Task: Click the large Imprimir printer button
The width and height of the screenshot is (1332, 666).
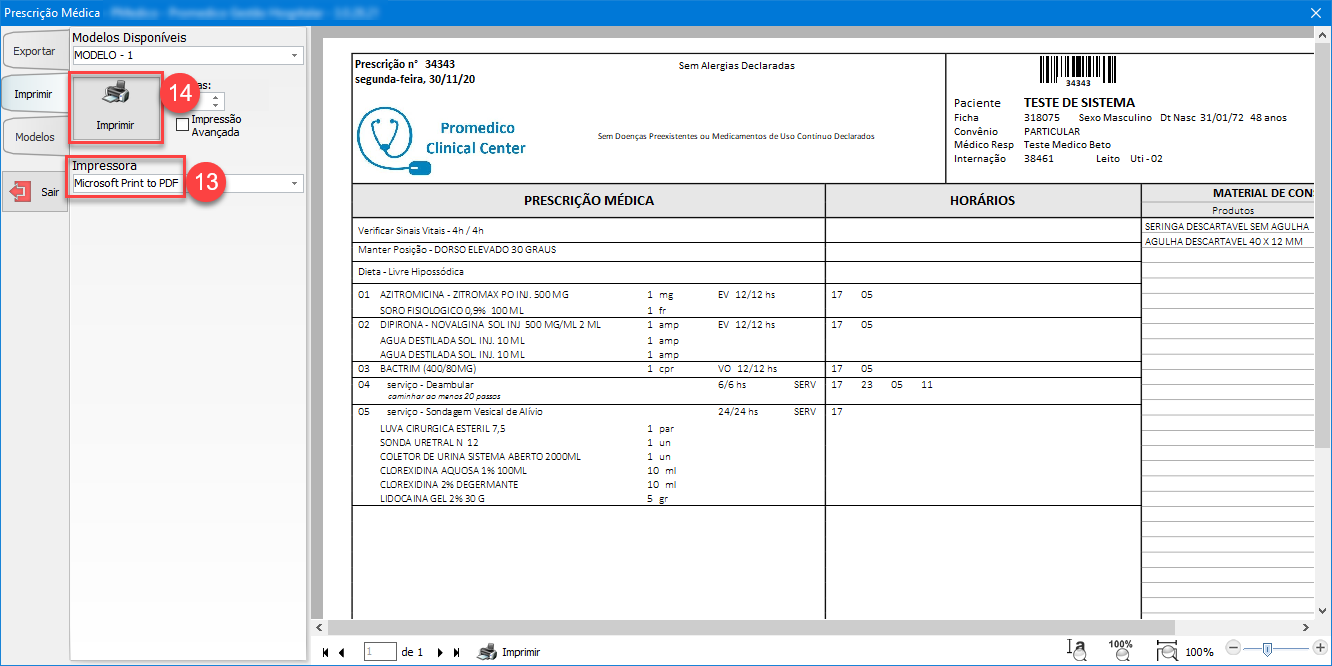Action: coord(115,107)
